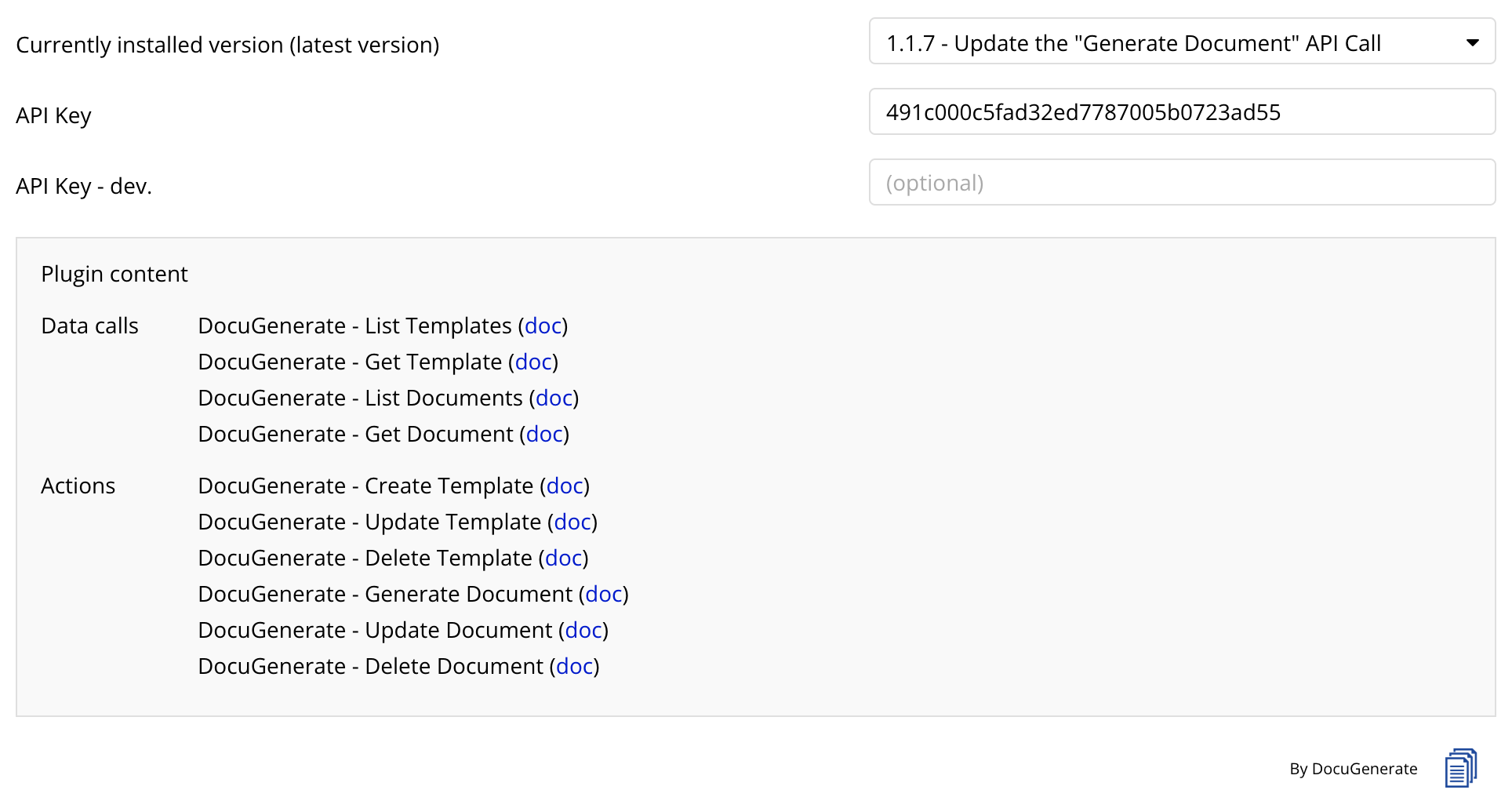
Task: Open doc link for List Templates
Action: 543,326
